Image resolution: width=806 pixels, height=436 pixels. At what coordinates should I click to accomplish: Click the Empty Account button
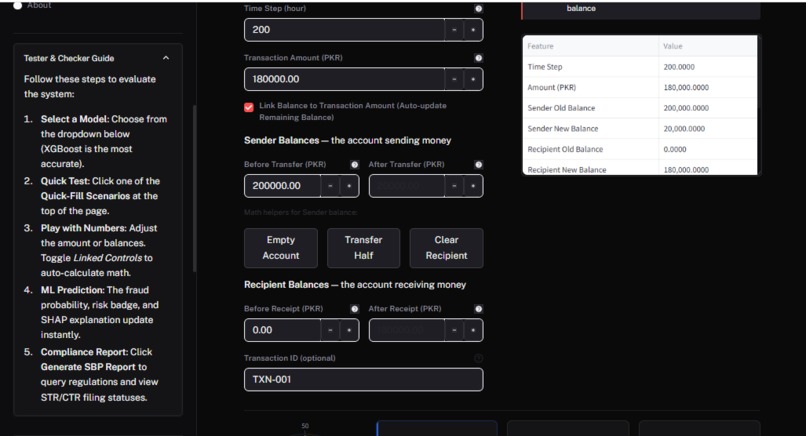point(281,248)
